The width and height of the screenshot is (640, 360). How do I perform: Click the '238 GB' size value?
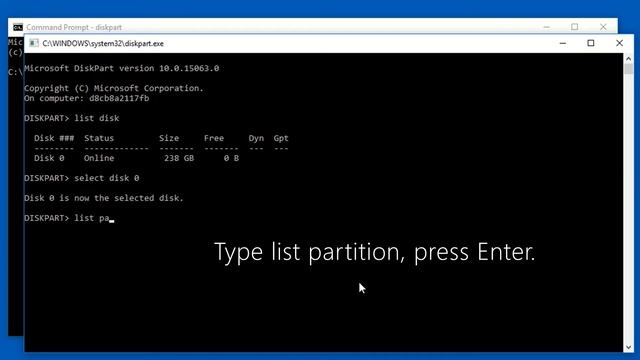click(179, 158)
